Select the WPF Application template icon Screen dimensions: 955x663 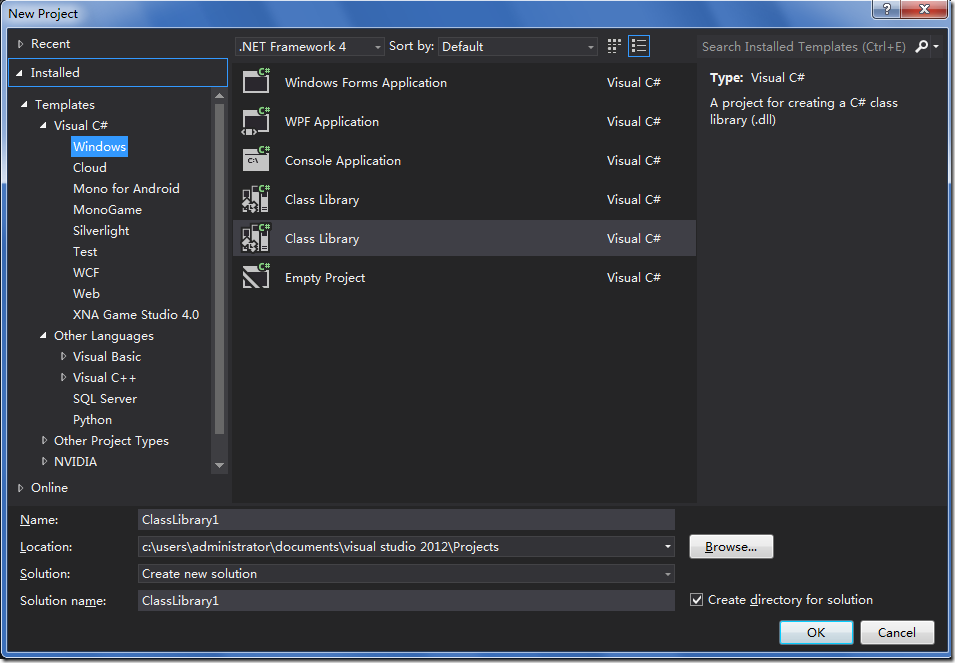[256, 121]
